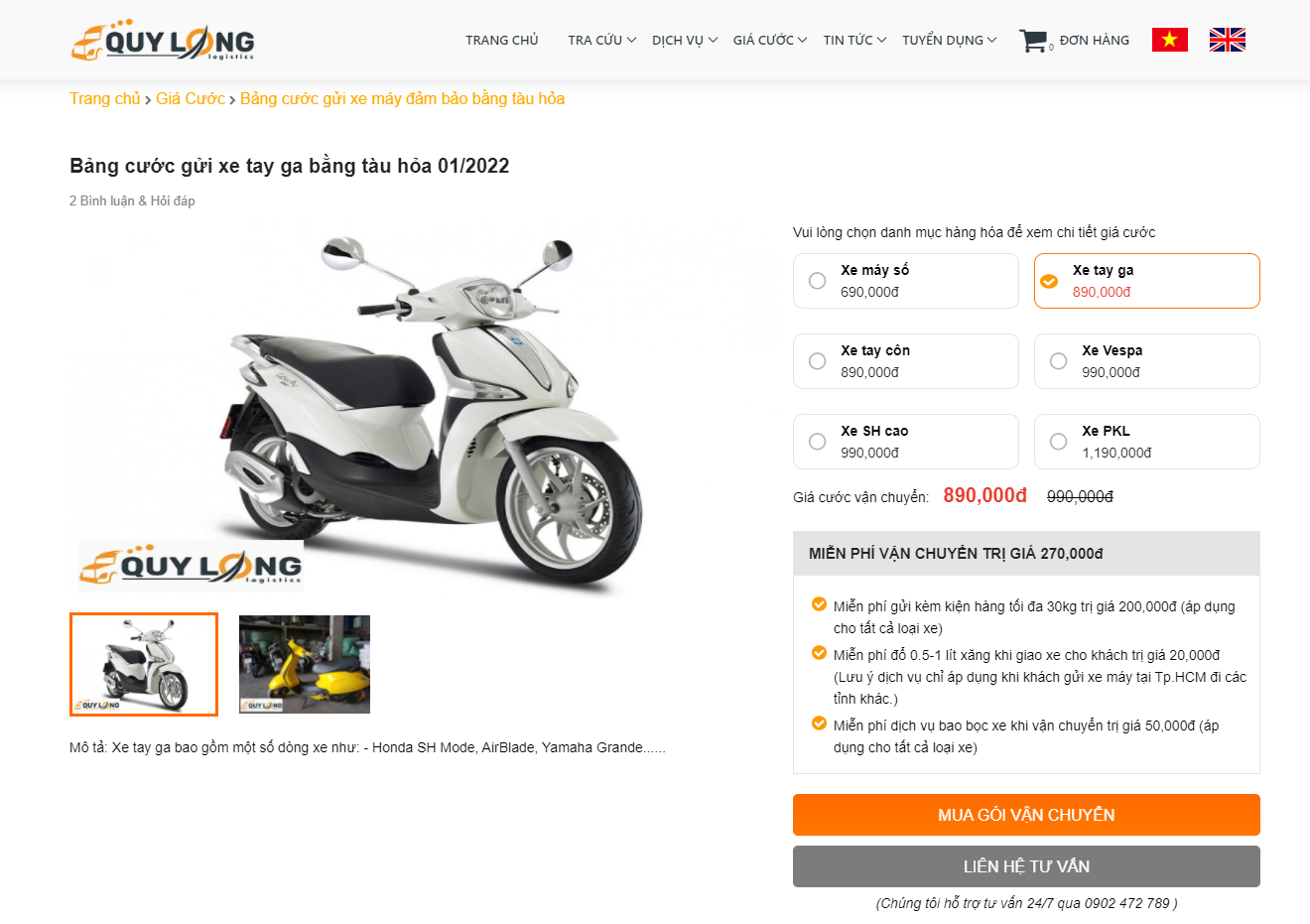Screen dimensions: 1310x924
Task: Switch language with the Vietnam flag
Action: tap(1169, 40)
